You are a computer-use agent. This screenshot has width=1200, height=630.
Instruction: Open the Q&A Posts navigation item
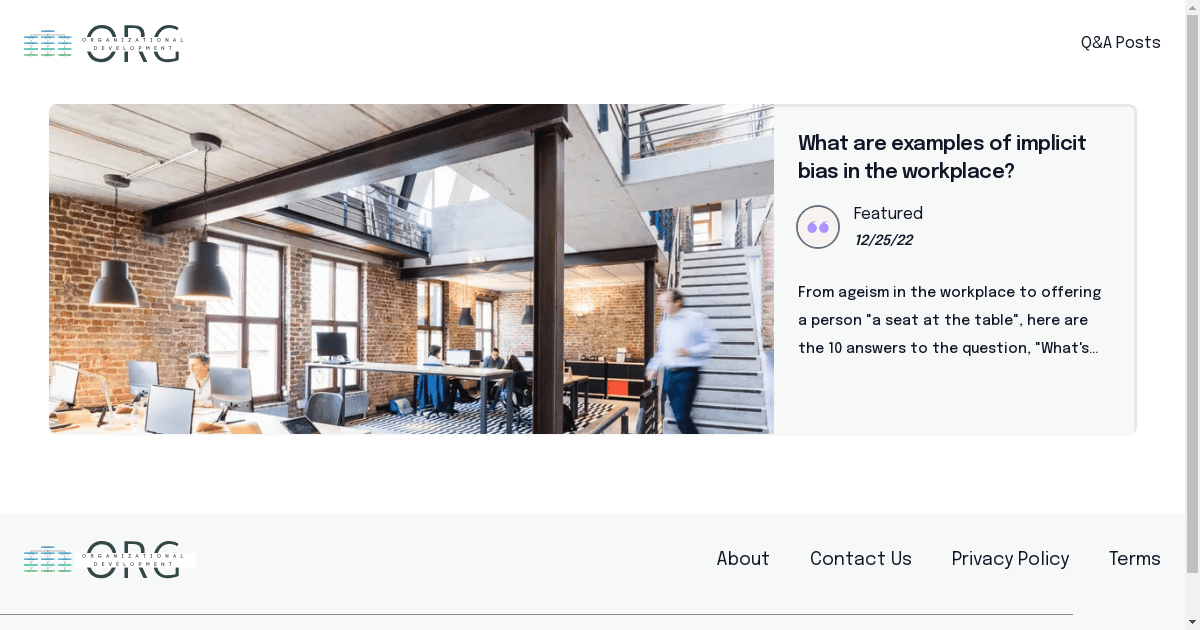[x=1120, y=43]
